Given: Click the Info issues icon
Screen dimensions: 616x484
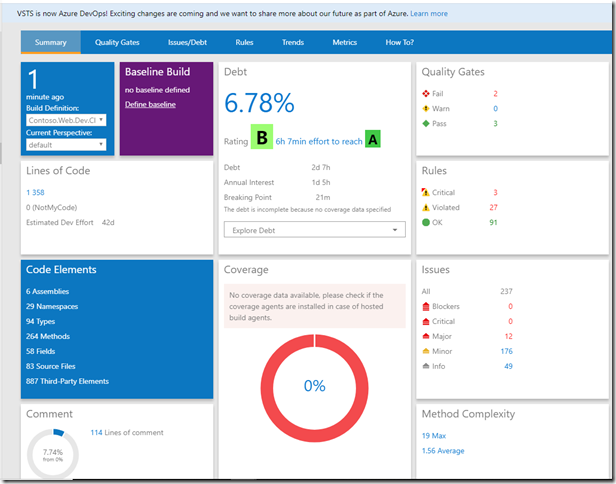Looking at the screenshot, I should tap(428, 366).
